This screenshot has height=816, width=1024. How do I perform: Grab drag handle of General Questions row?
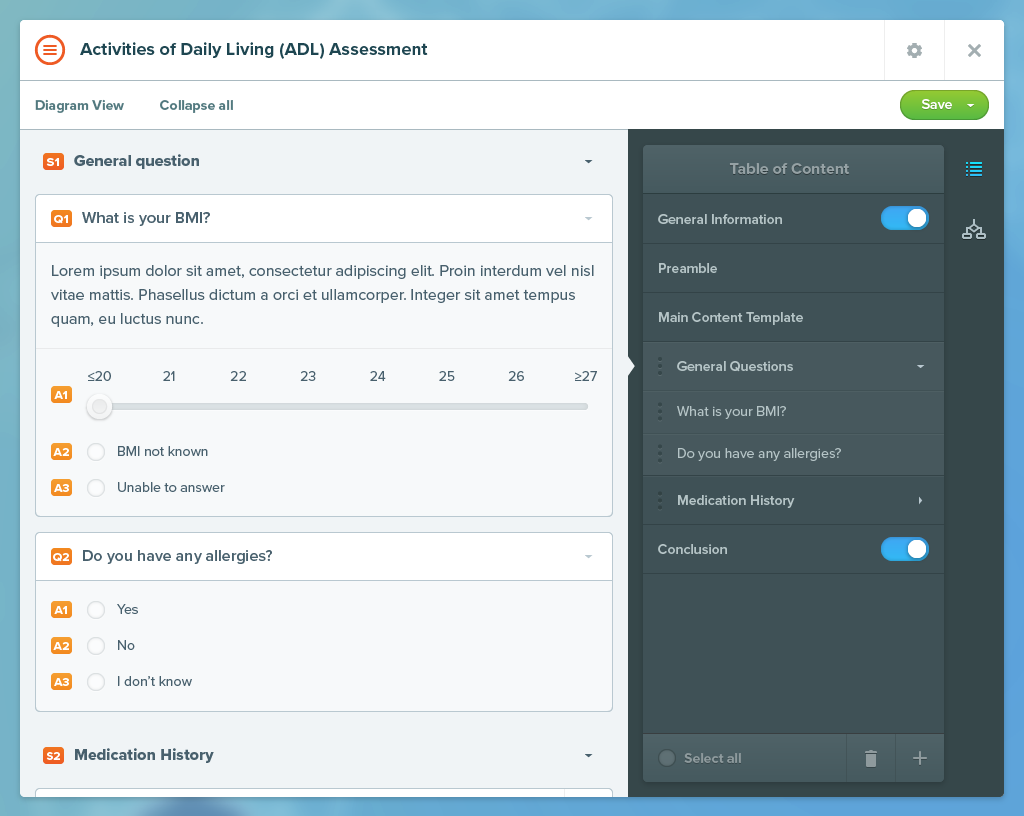tap(660, 366)
